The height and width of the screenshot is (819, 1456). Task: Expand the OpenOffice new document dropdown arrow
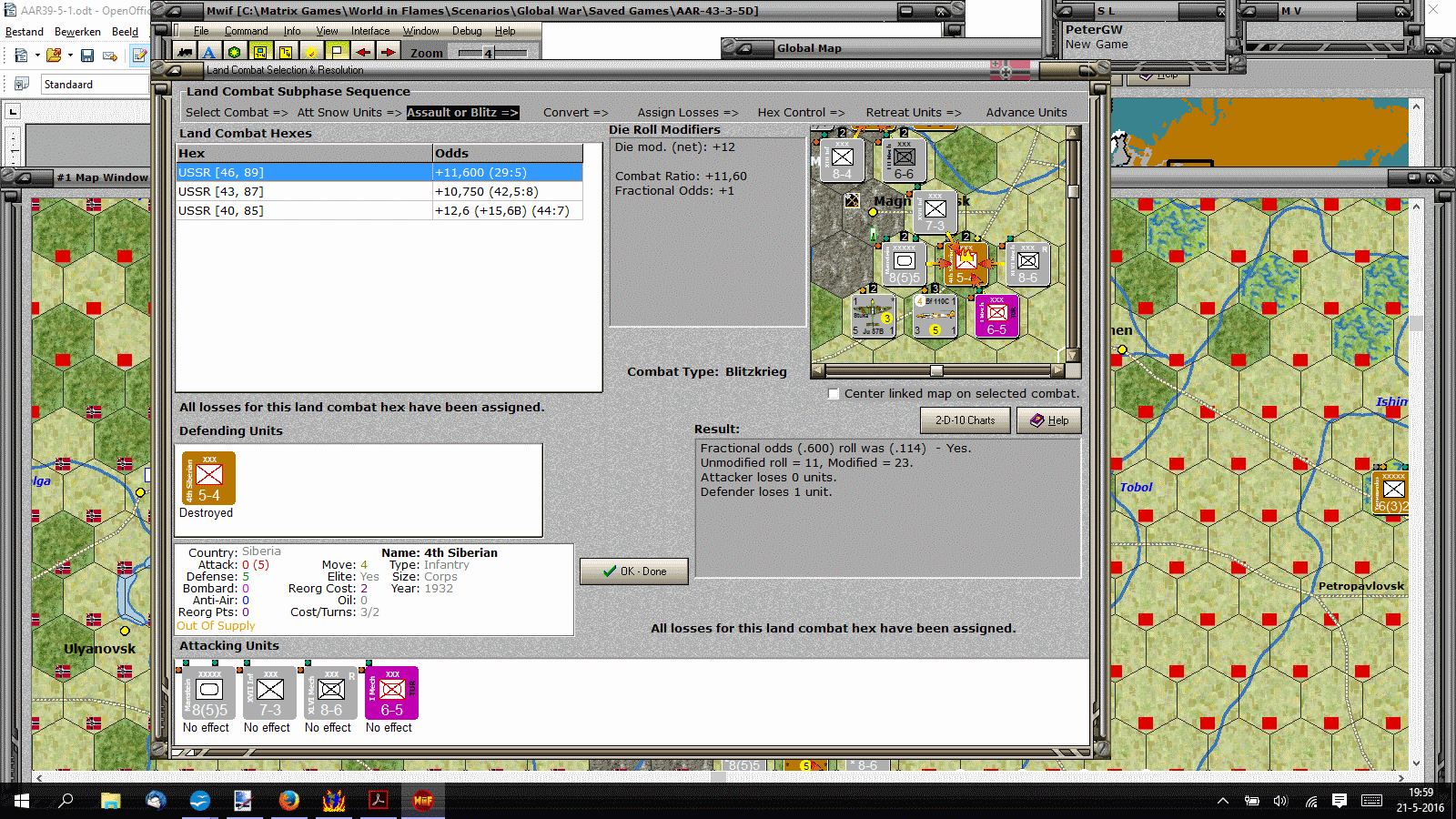pos(37,56)
